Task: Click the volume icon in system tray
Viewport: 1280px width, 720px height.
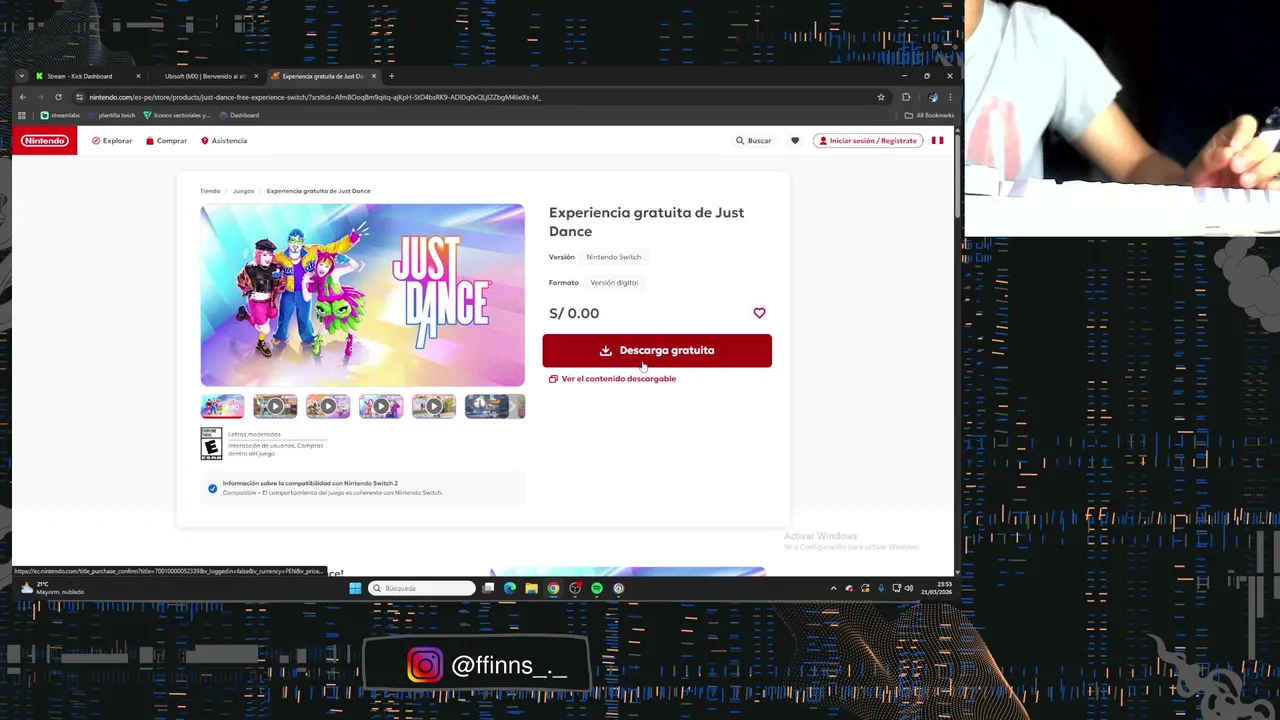Action: coord(910,588)
